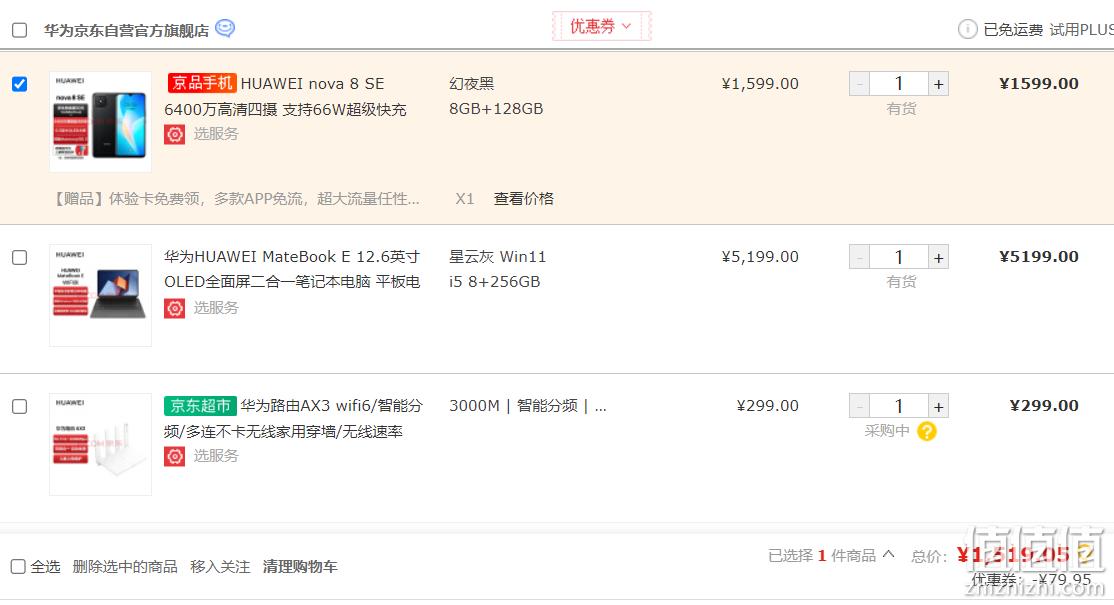The image size is (1114, 605).
Task: Click the 有货 status under nova 8 SE
Action: [902, 109]
